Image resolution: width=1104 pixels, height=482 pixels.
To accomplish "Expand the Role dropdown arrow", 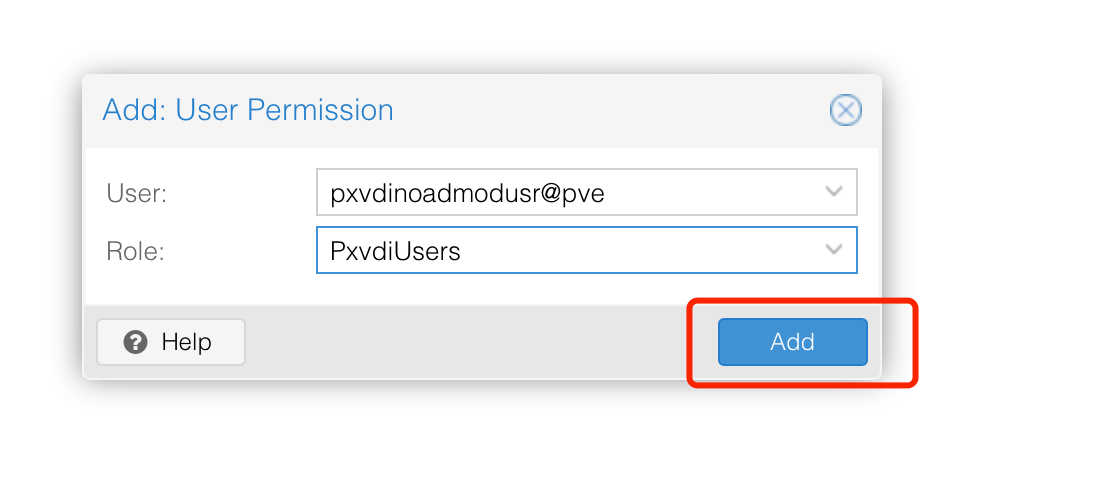I will click(x=834, y=249).
